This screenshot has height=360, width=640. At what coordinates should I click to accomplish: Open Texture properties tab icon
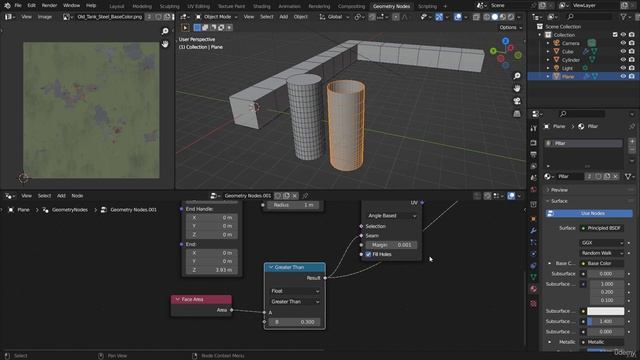(533, 304)
